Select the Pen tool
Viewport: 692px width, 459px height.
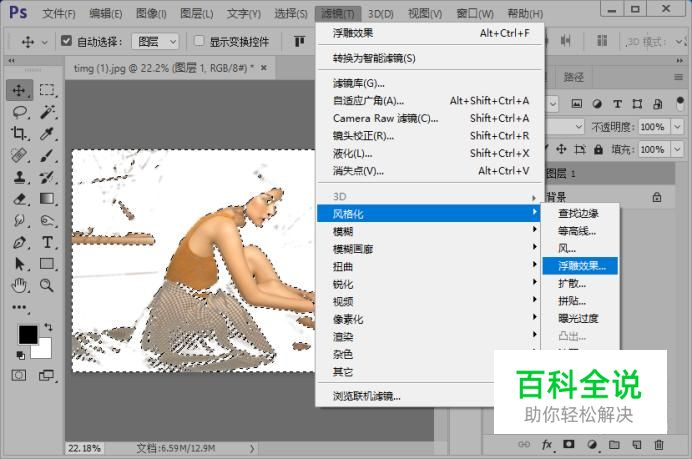click(19, 242)
